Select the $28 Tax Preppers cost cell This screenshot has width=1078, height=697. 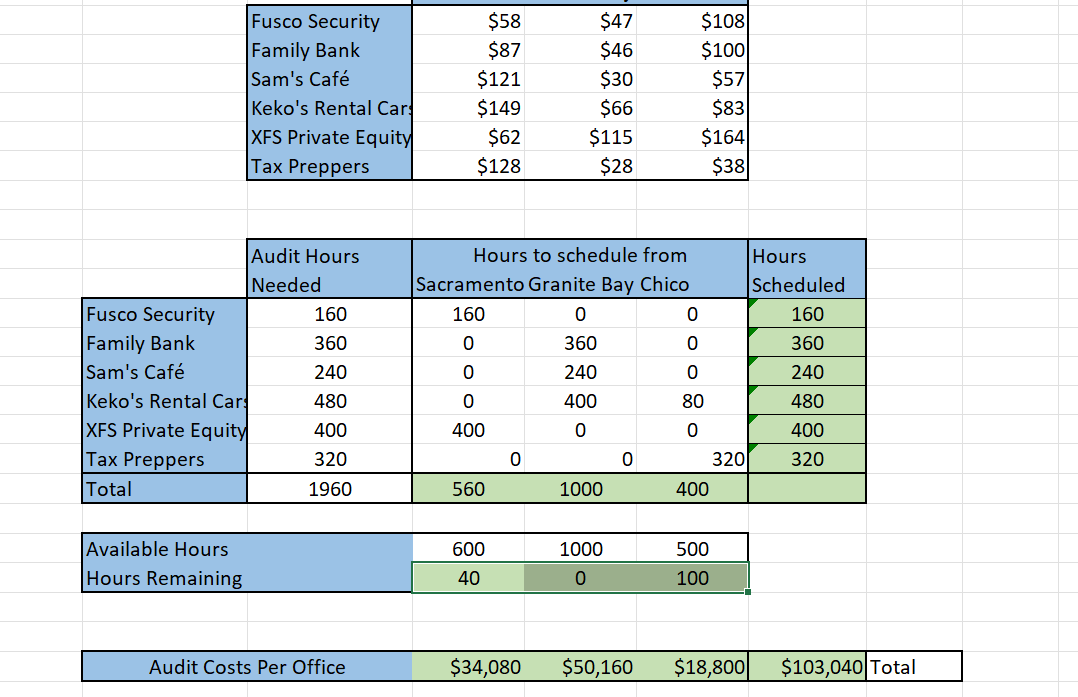coord(580,166)
